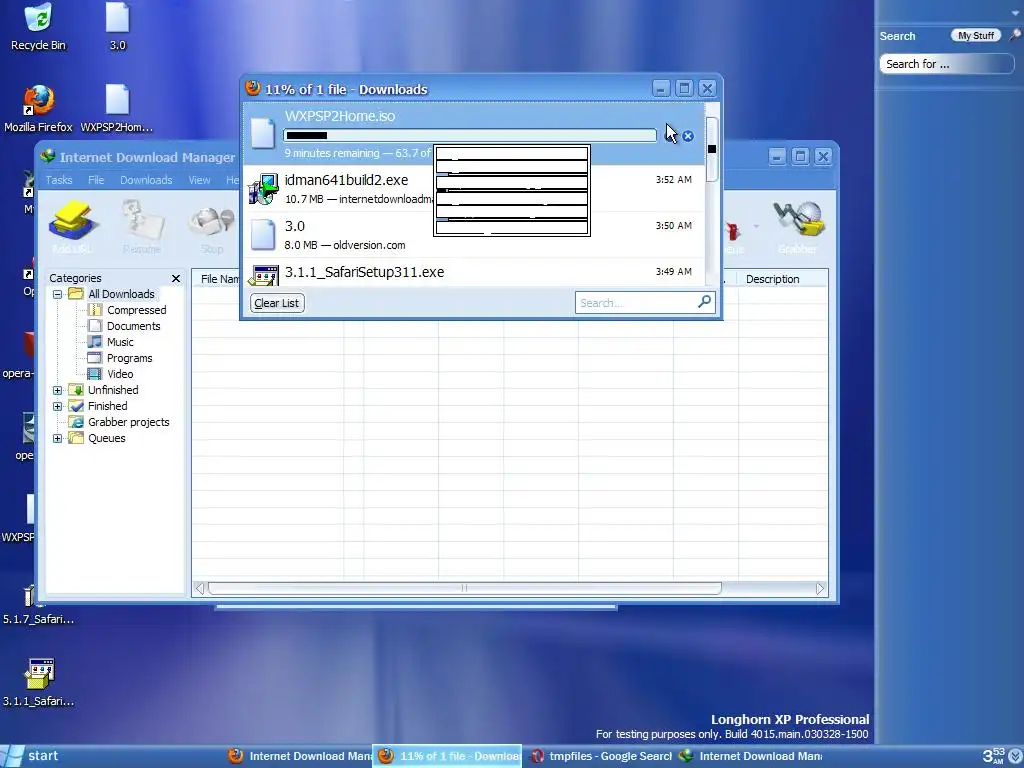Screen dimensions: 1024x768
Task: Click the Clear List button
Action: coord(277,303)
